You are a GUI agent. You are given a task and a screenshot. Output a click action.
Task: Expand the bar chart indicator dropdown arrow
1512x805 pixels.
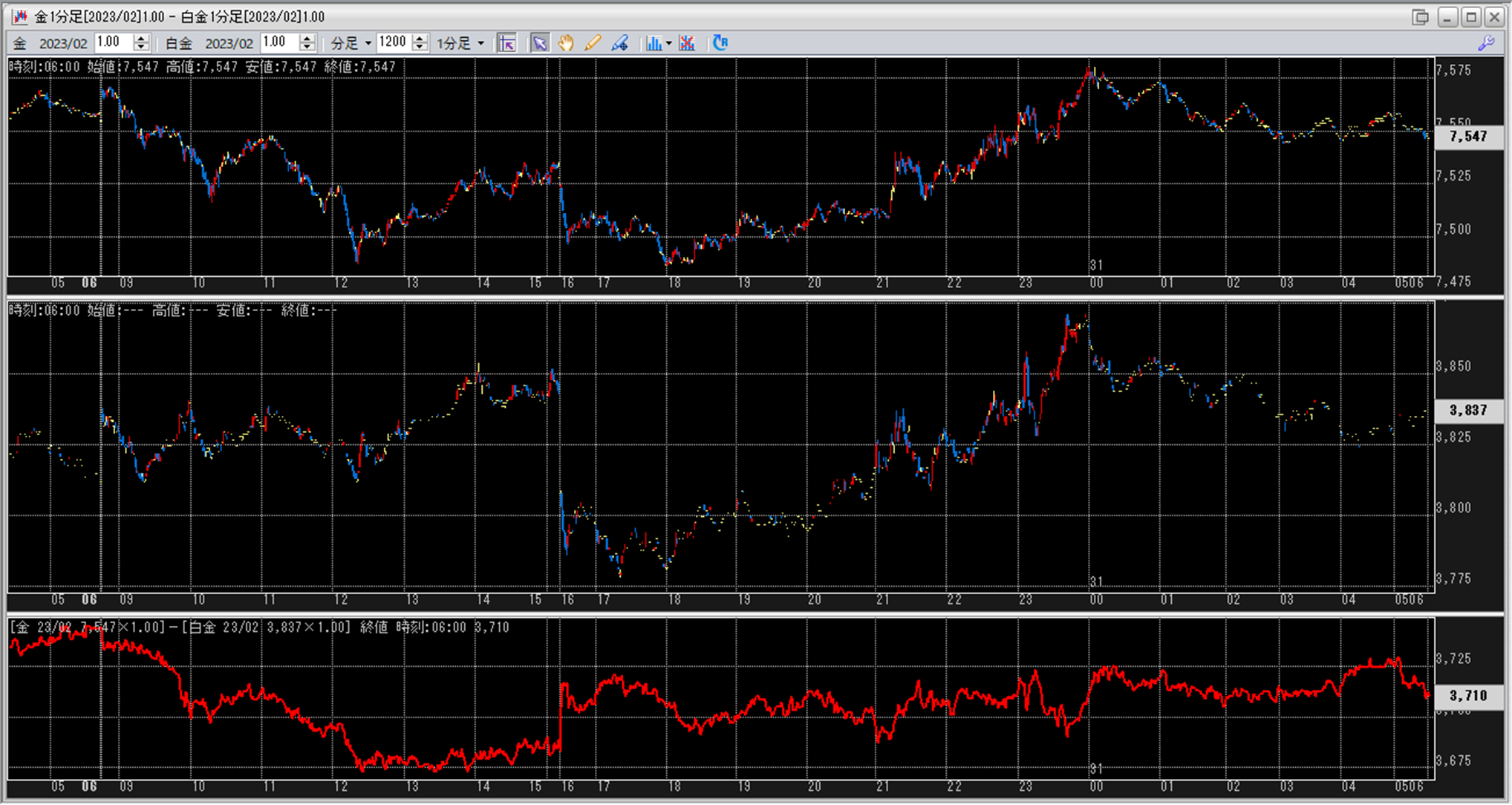point(668,43)
